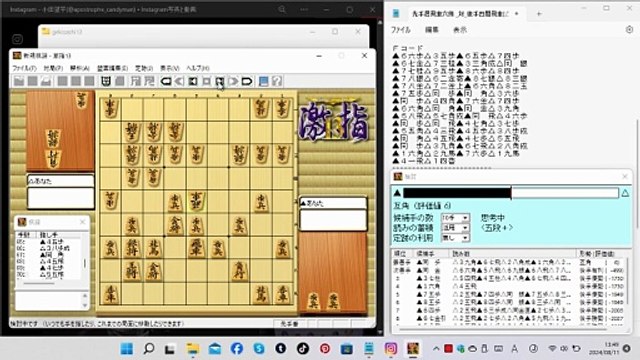
Task: Click the 読み筋 column header in the analysis list
Action: [x=513, y=254]
